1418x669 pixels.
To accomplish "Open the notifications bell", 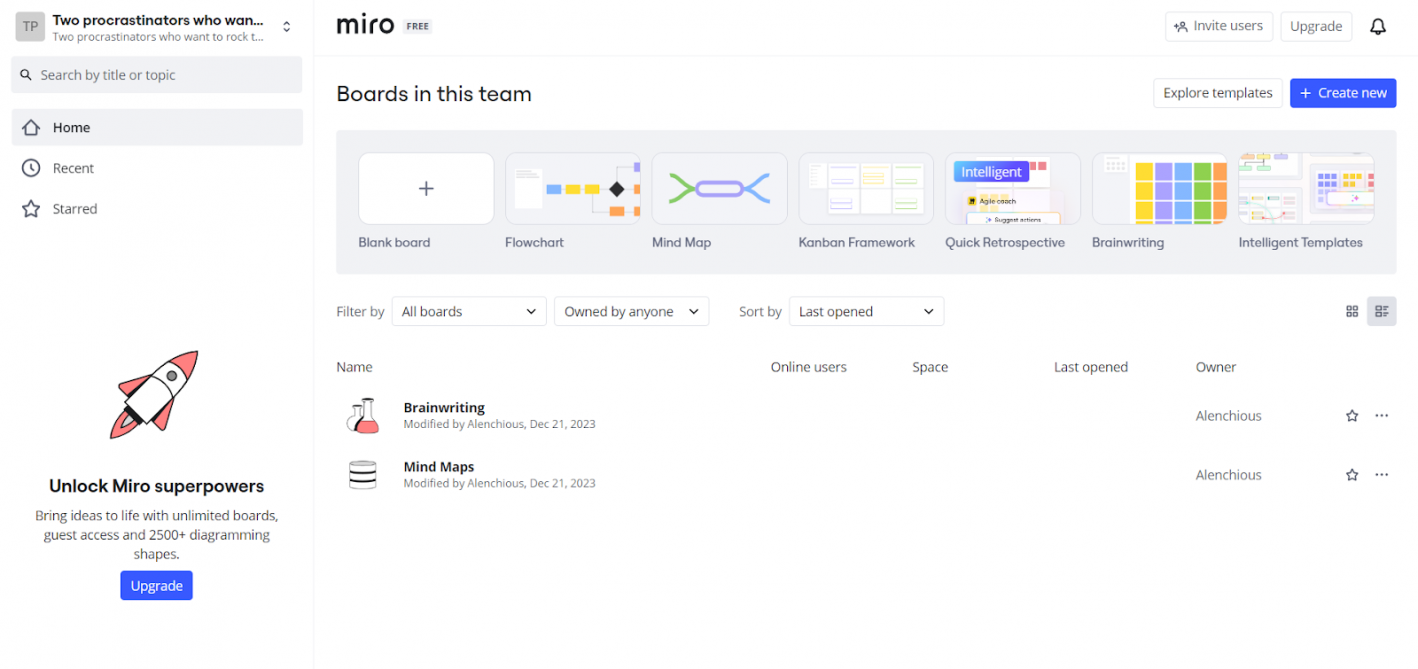I will click(1378, 27).
